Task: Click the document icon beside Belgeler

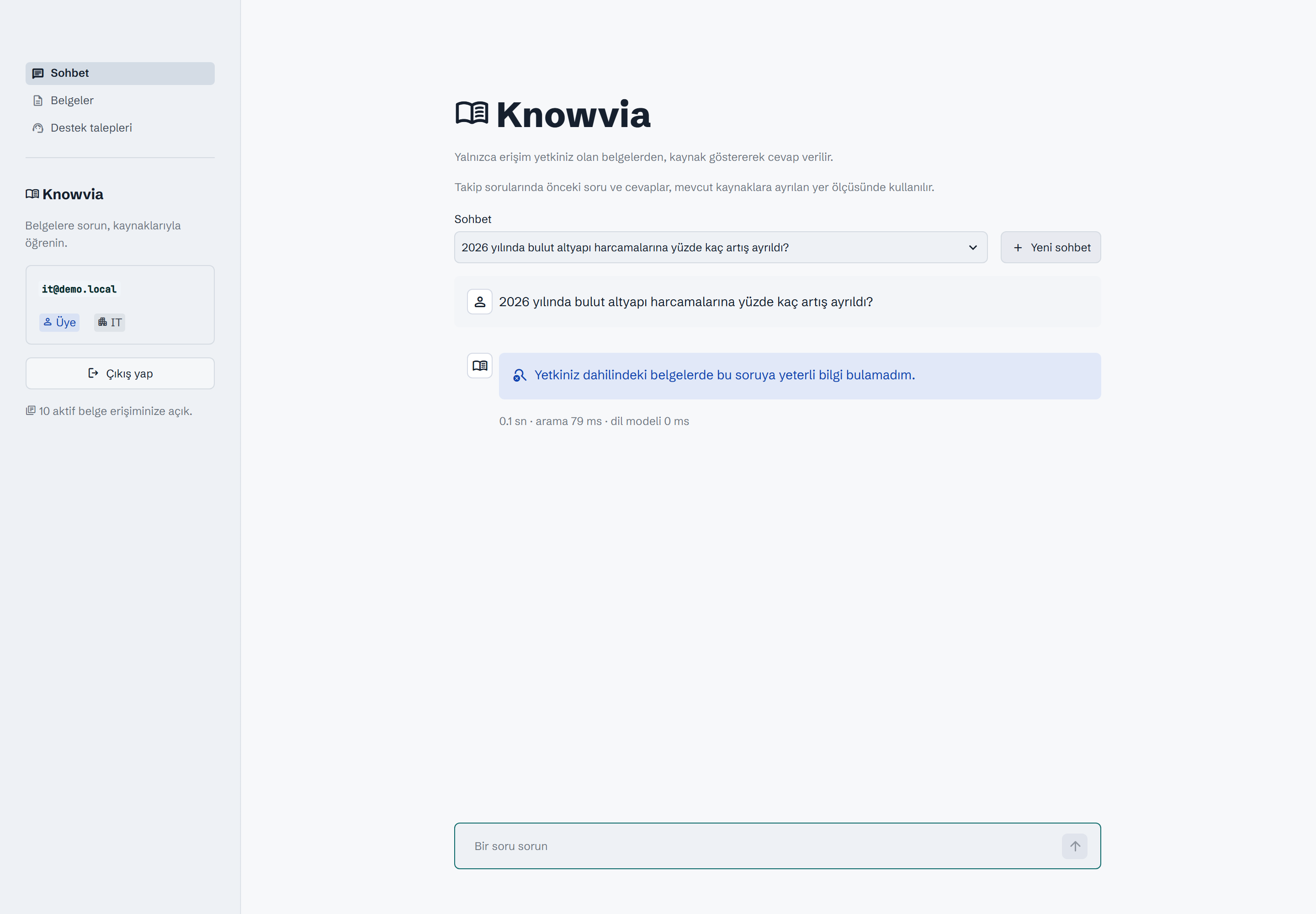Action: [x=38, y=101]
